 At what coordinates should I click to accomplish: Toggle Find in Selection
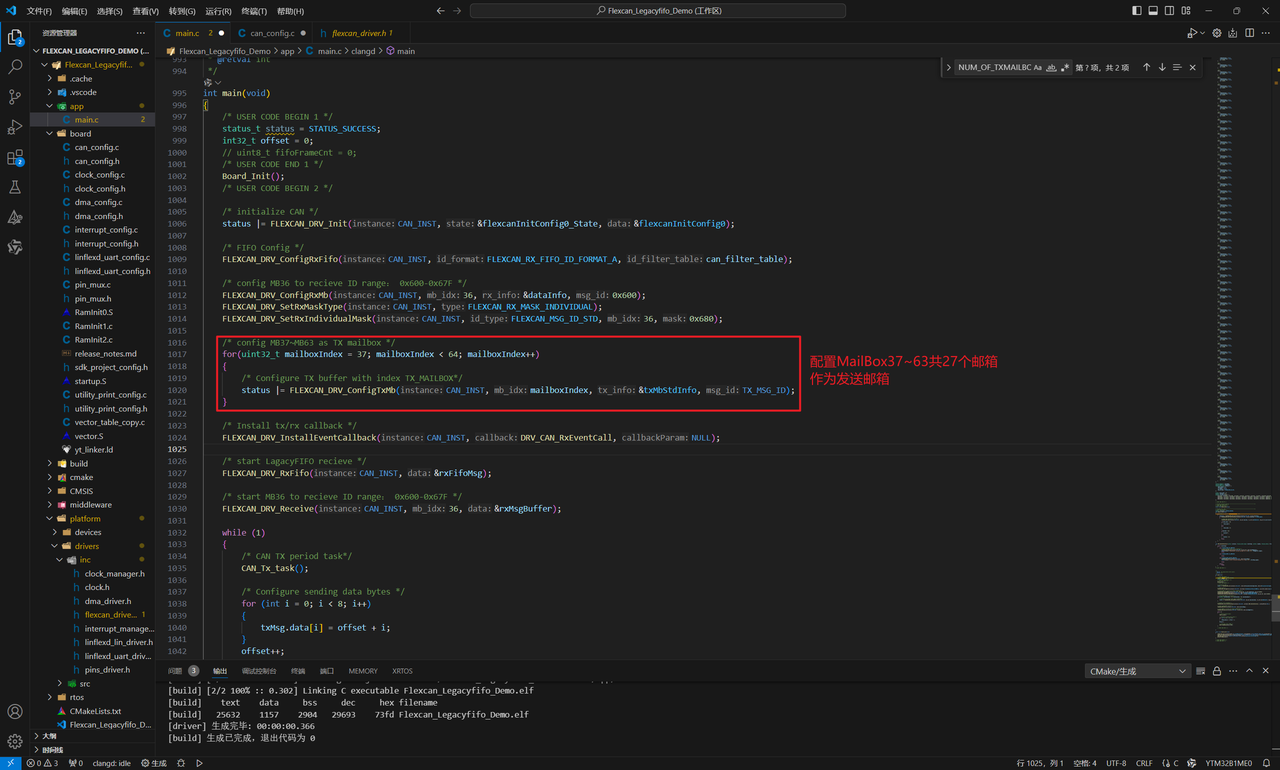point(1177,67)
